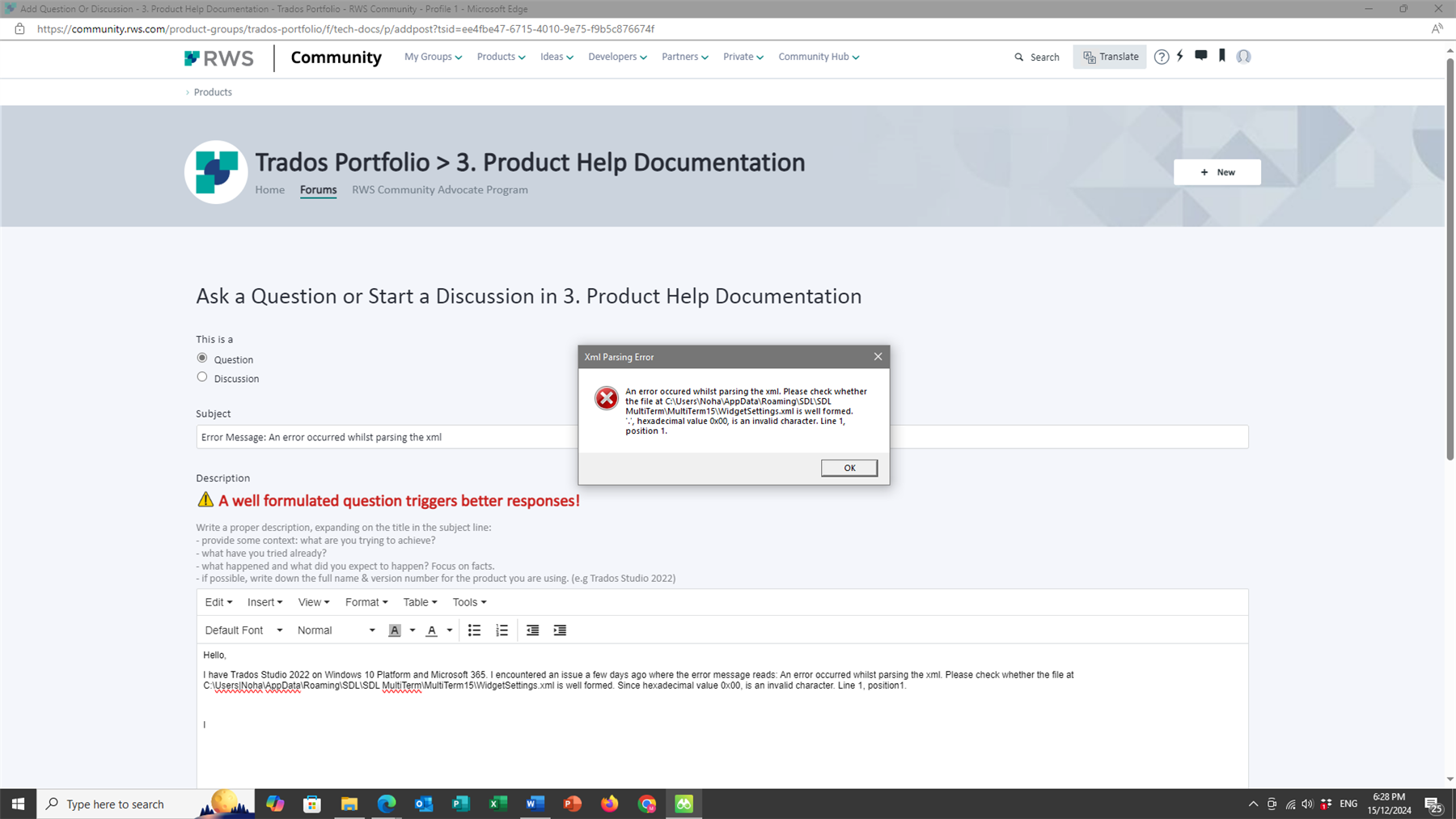Expand the Partners menu
The height and width of the screenshot is (819, 1456).
[684, 57]
